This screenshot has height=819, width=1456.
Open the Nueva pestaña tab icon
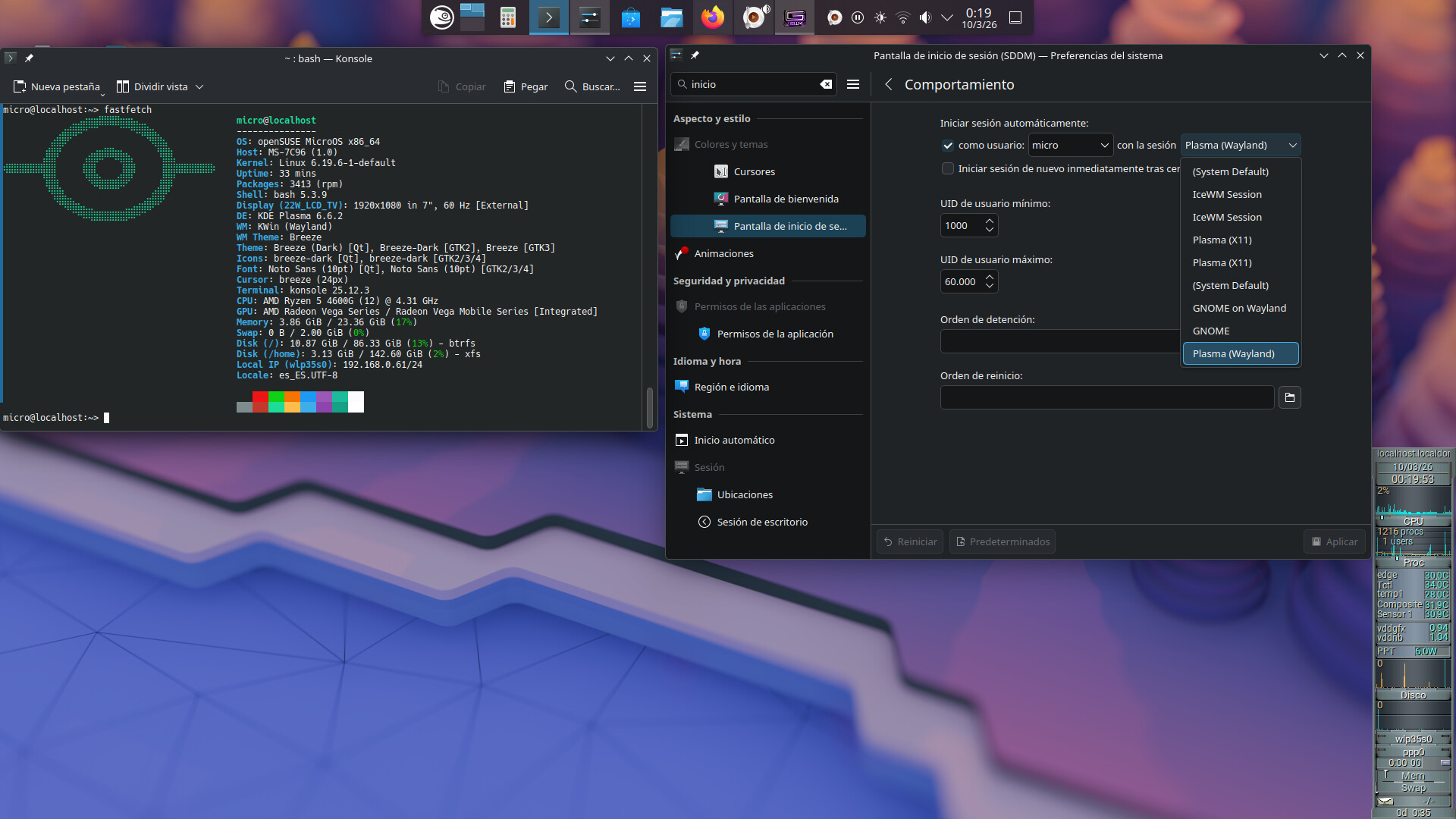tap(20, 86)
